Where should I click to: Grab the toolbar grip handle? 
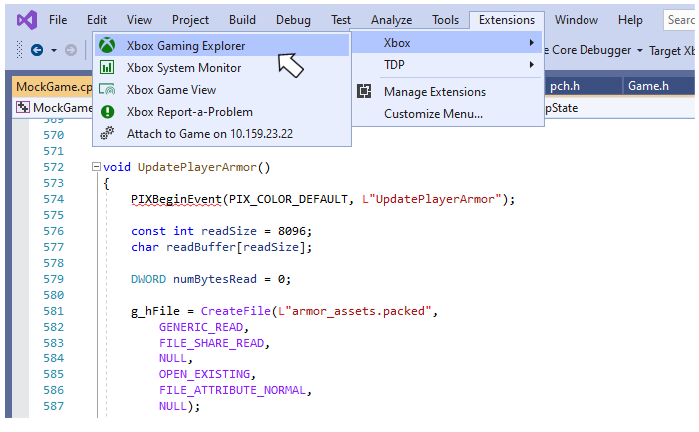(x=19, y=49)
